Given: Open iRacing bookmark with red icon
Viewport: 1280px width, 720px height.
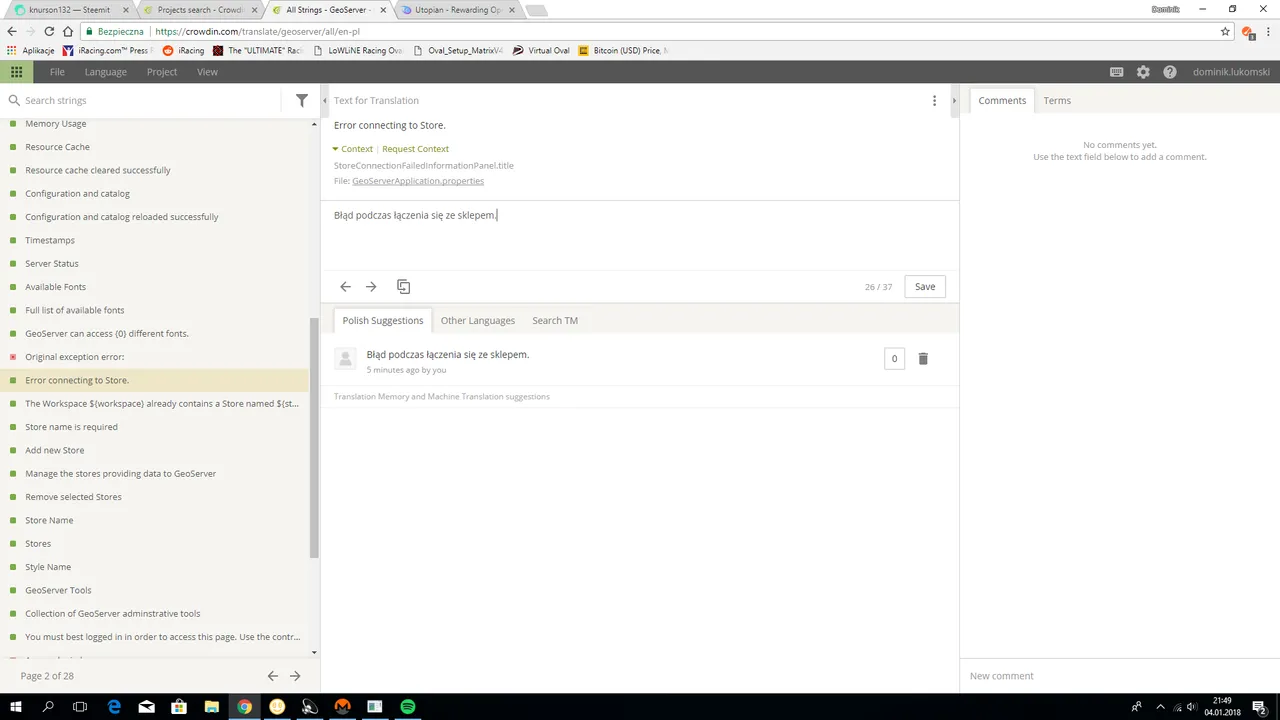Looking at the screenshot, I should pos(183,50).
